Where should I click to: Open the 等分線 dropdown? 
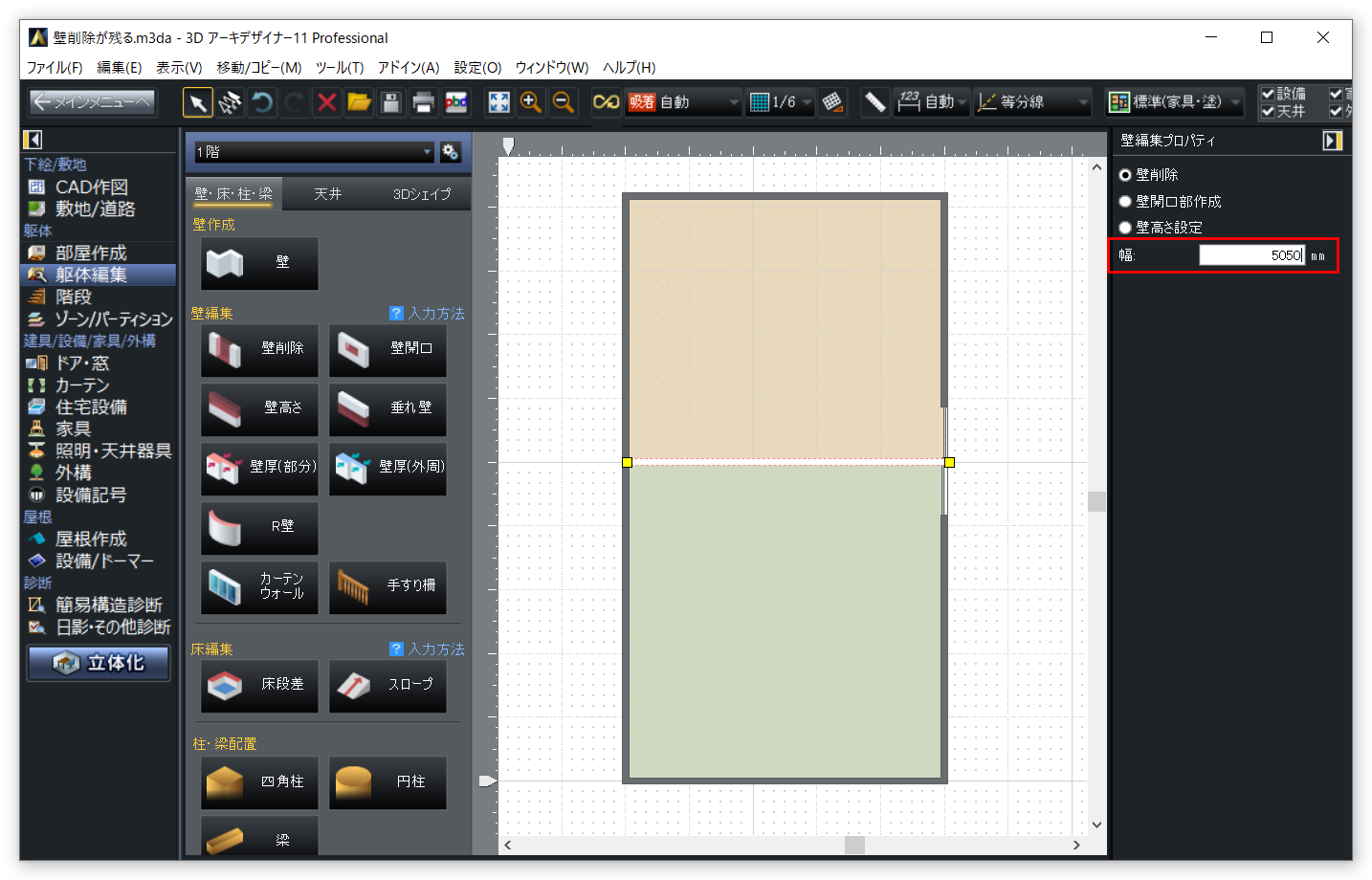[1033, 102]
